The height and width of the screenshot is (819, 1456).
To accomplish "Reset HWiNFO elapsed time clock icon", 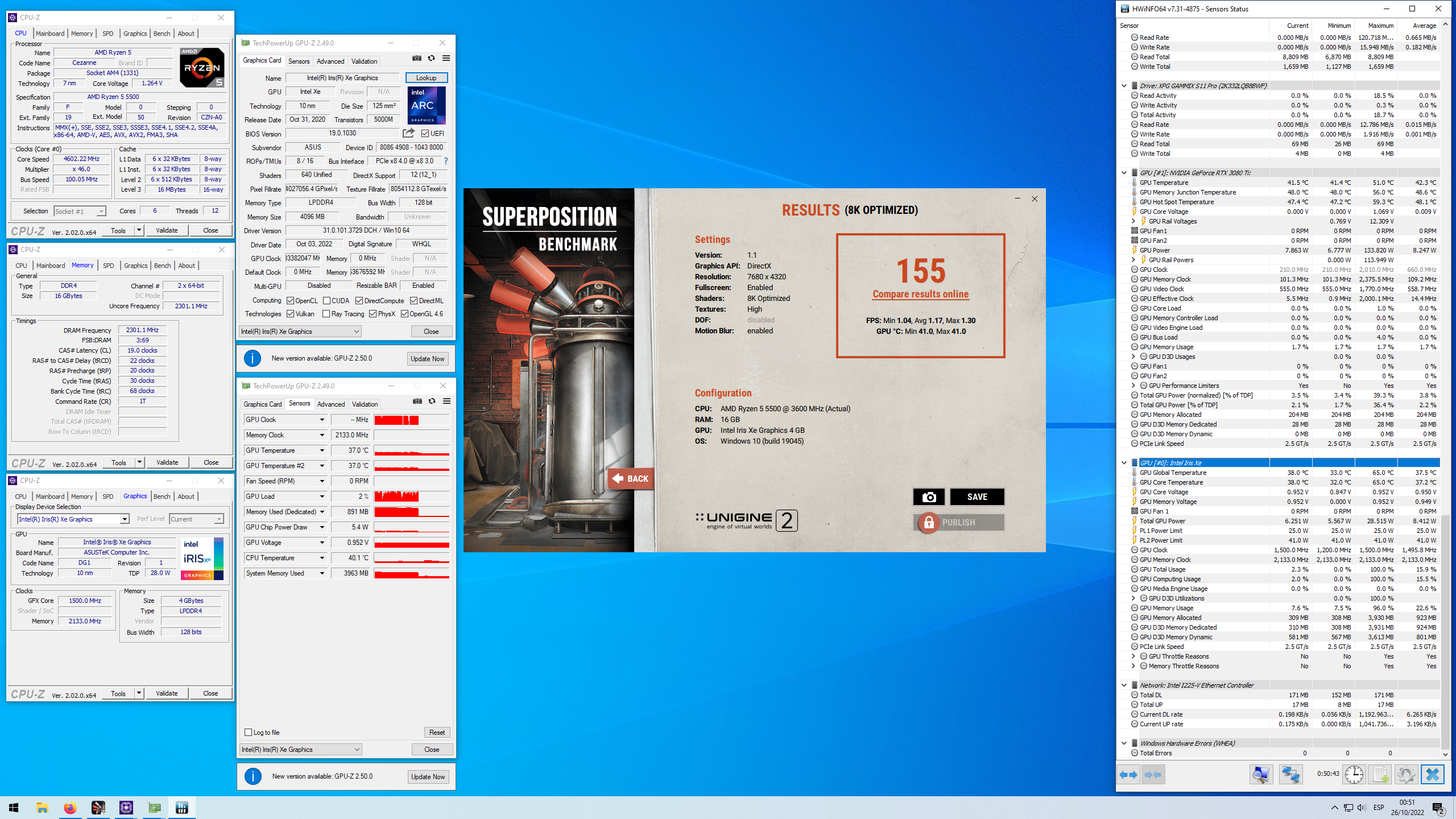I will pos(1354,775).
